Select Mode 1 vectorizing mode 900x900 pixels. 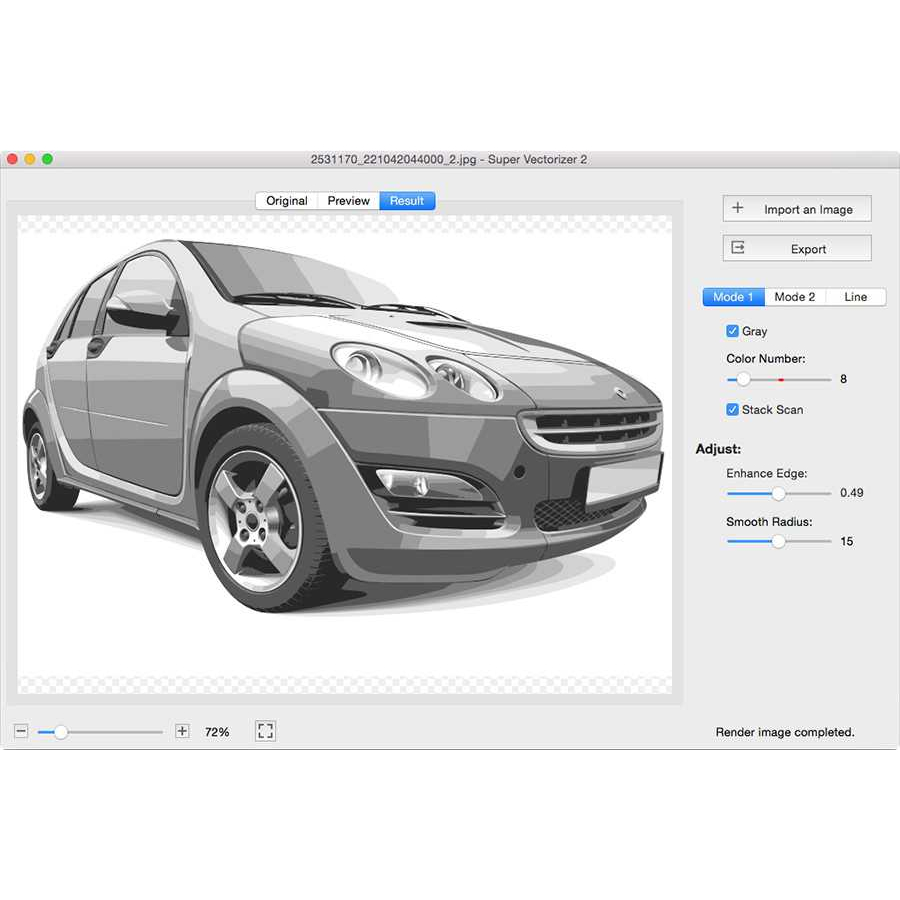click(733, 297)
